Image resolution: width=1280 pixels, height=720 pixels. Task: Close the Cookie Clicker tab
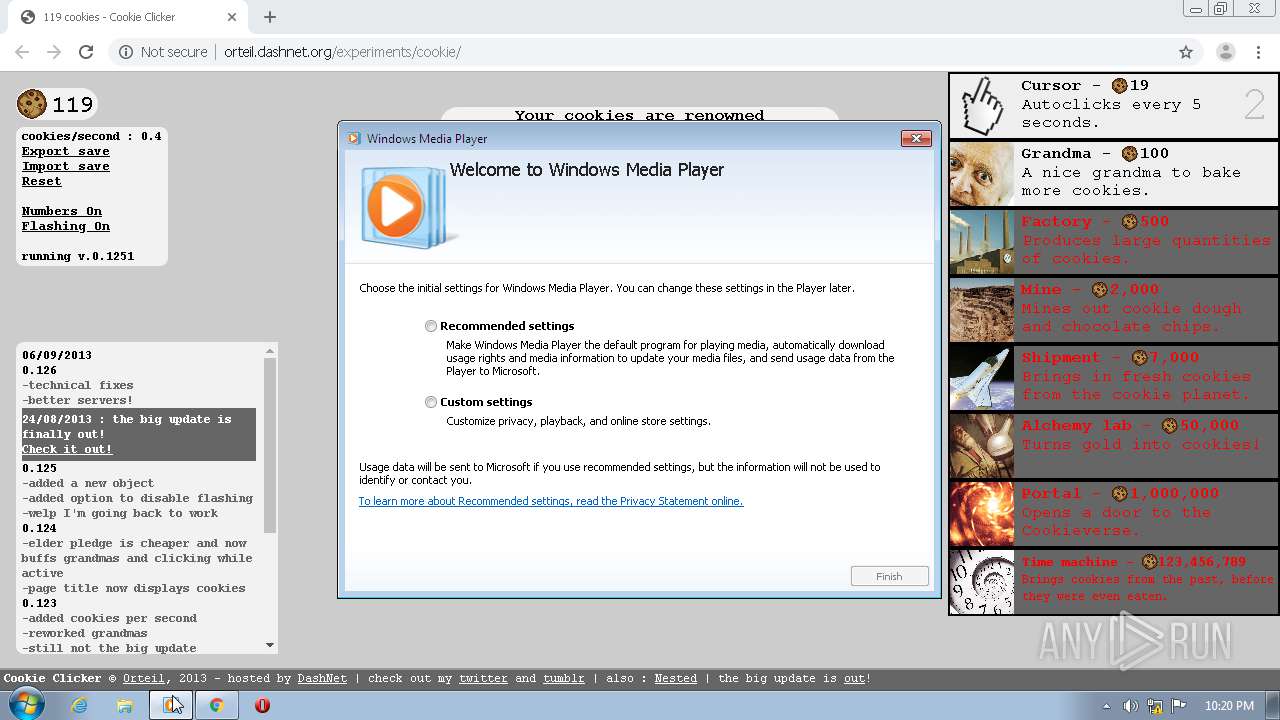click(232, 17)
